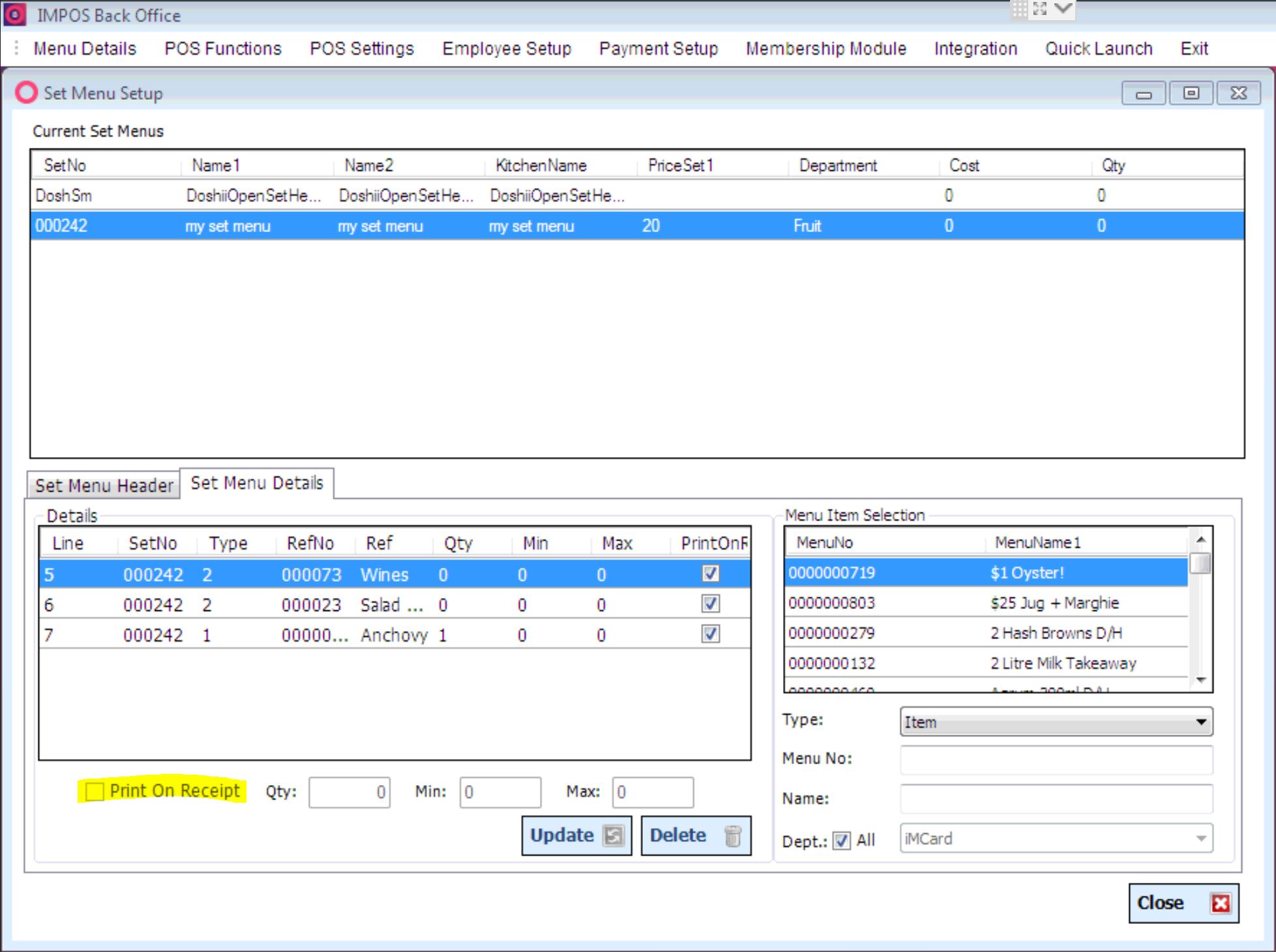
Task: Open the Payment Setup menu
Action: [x=659, y=48]
